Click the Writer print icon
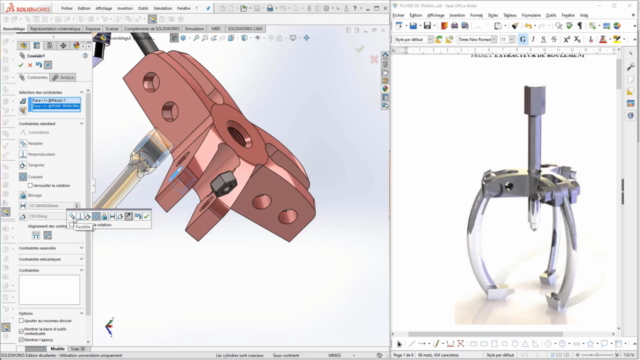 point(454,26)
